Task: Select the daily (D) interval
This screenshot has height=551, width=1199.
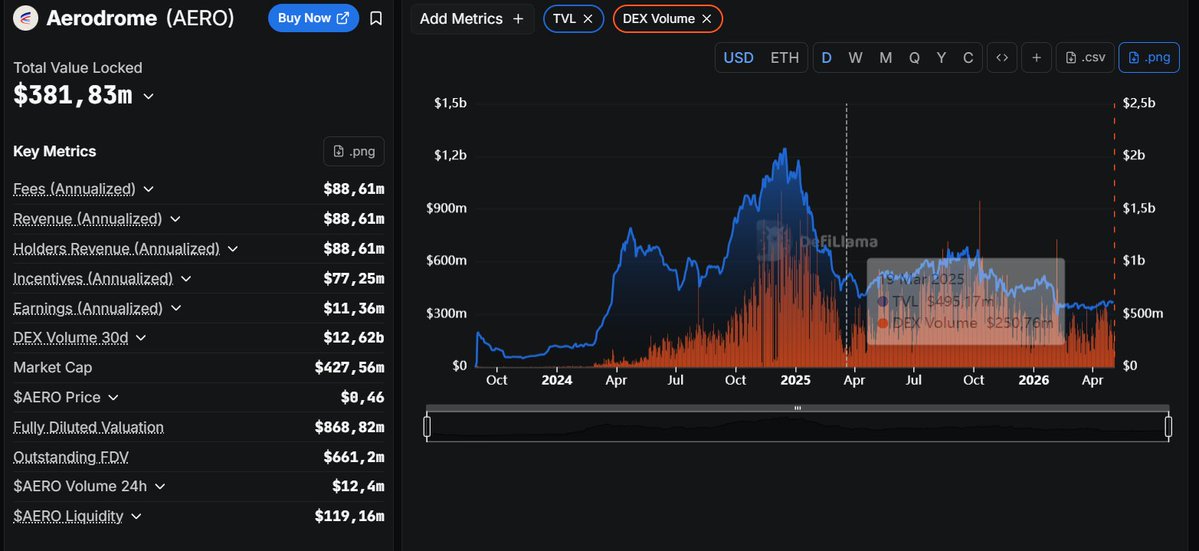Action: 827,58
